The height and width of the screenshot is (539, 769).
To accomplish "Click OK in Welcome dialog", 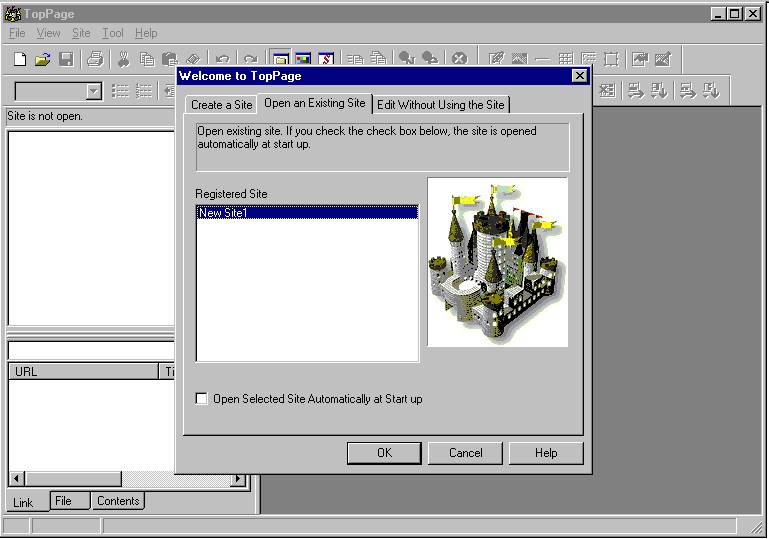I will 384,453.
